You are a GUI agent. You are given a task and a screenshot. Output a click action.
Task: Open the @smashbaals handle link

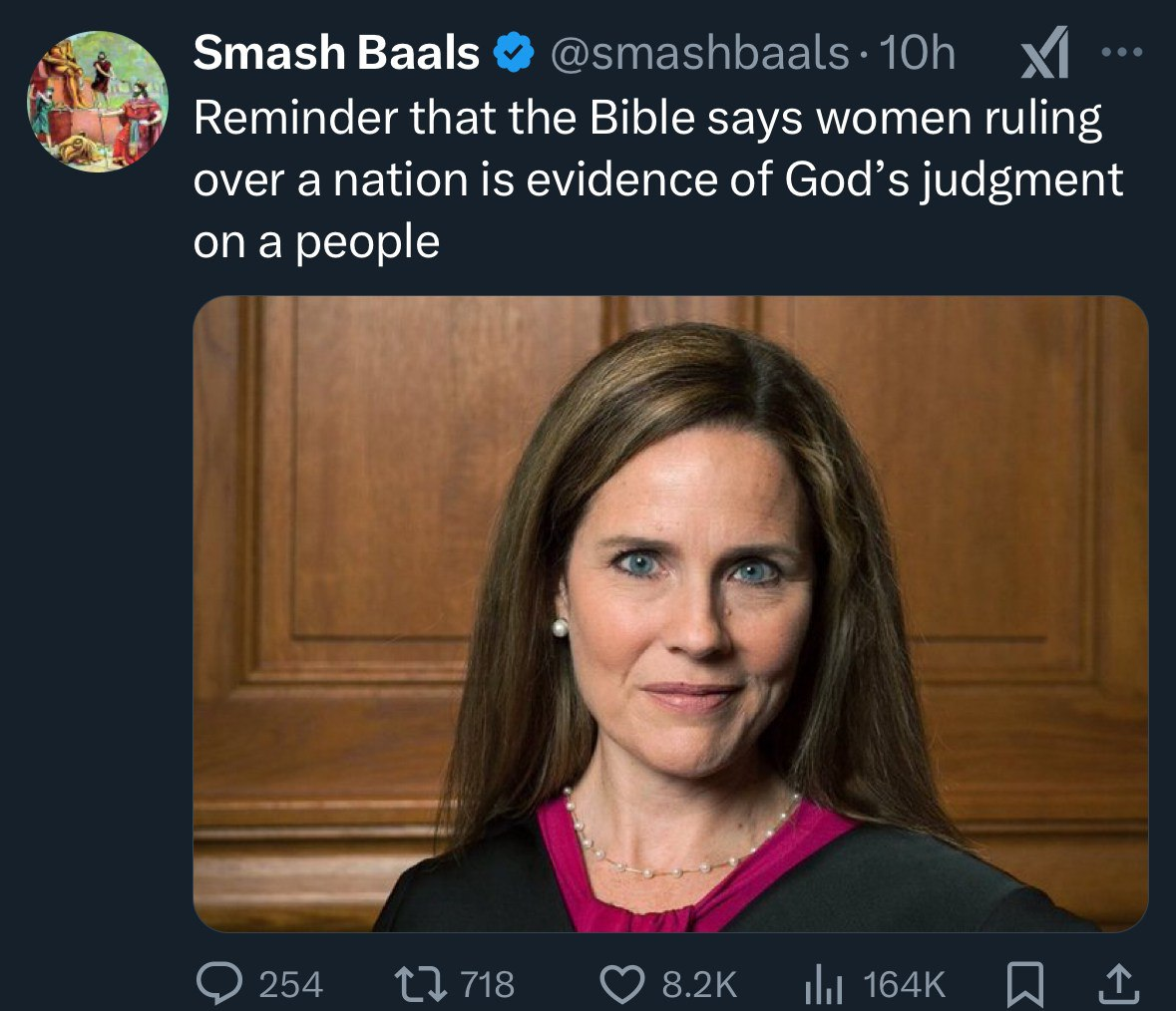coord(698,53)
